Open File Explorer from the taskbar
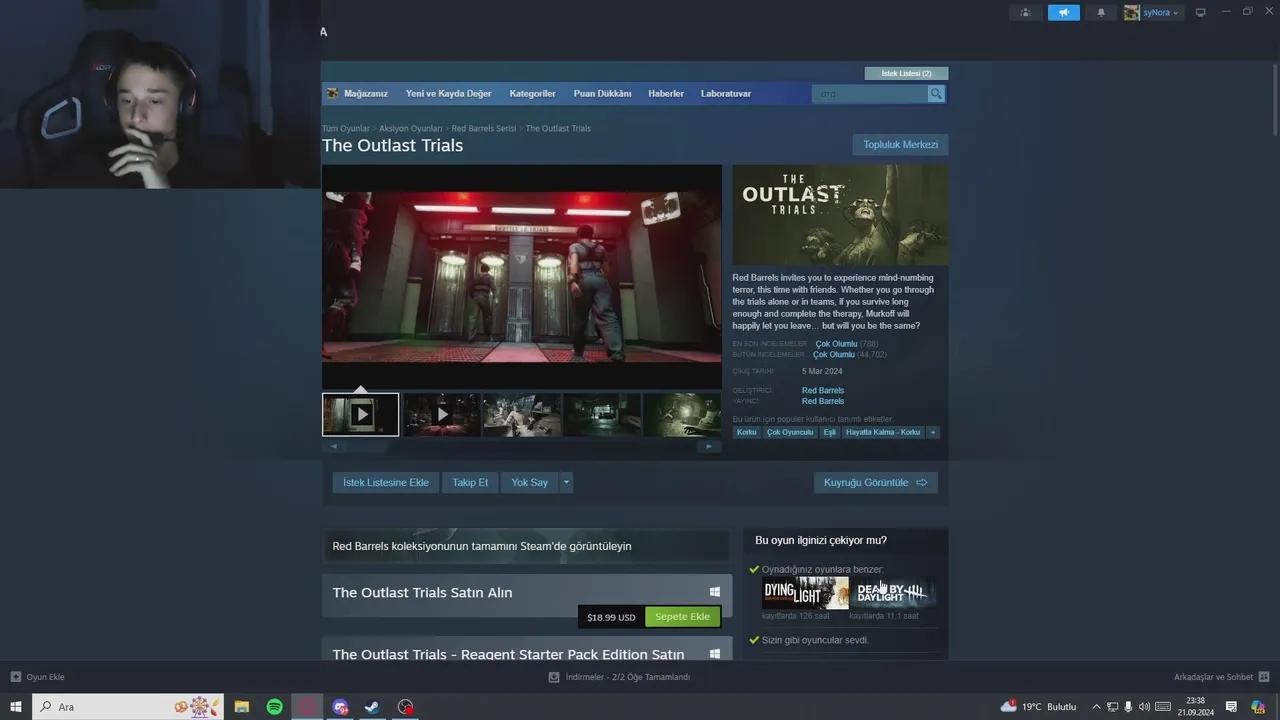 point(241,707)
